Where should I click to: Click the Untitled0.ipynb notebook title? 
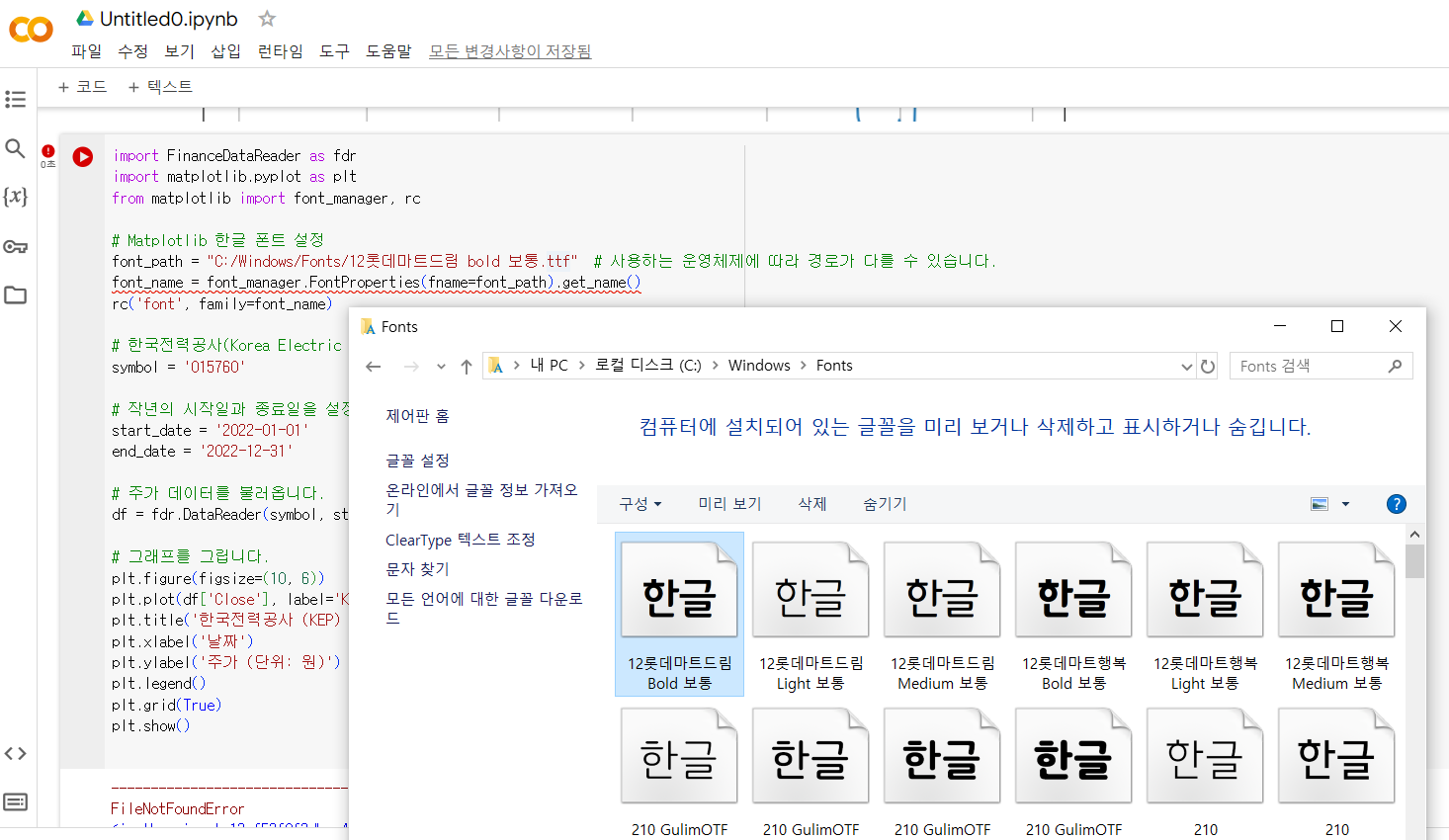pos(169,19)
